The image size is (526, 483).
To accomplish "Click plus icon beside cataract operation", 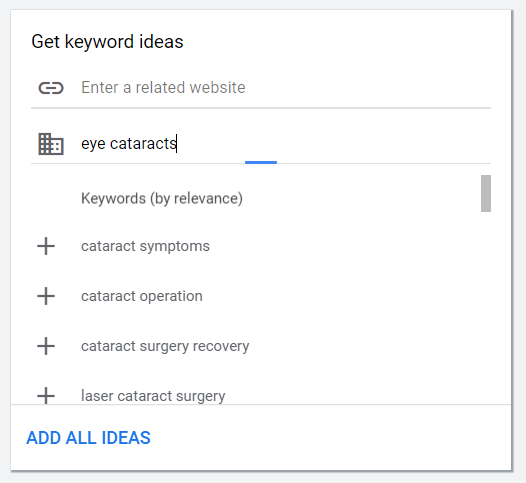I will (46, 296).
